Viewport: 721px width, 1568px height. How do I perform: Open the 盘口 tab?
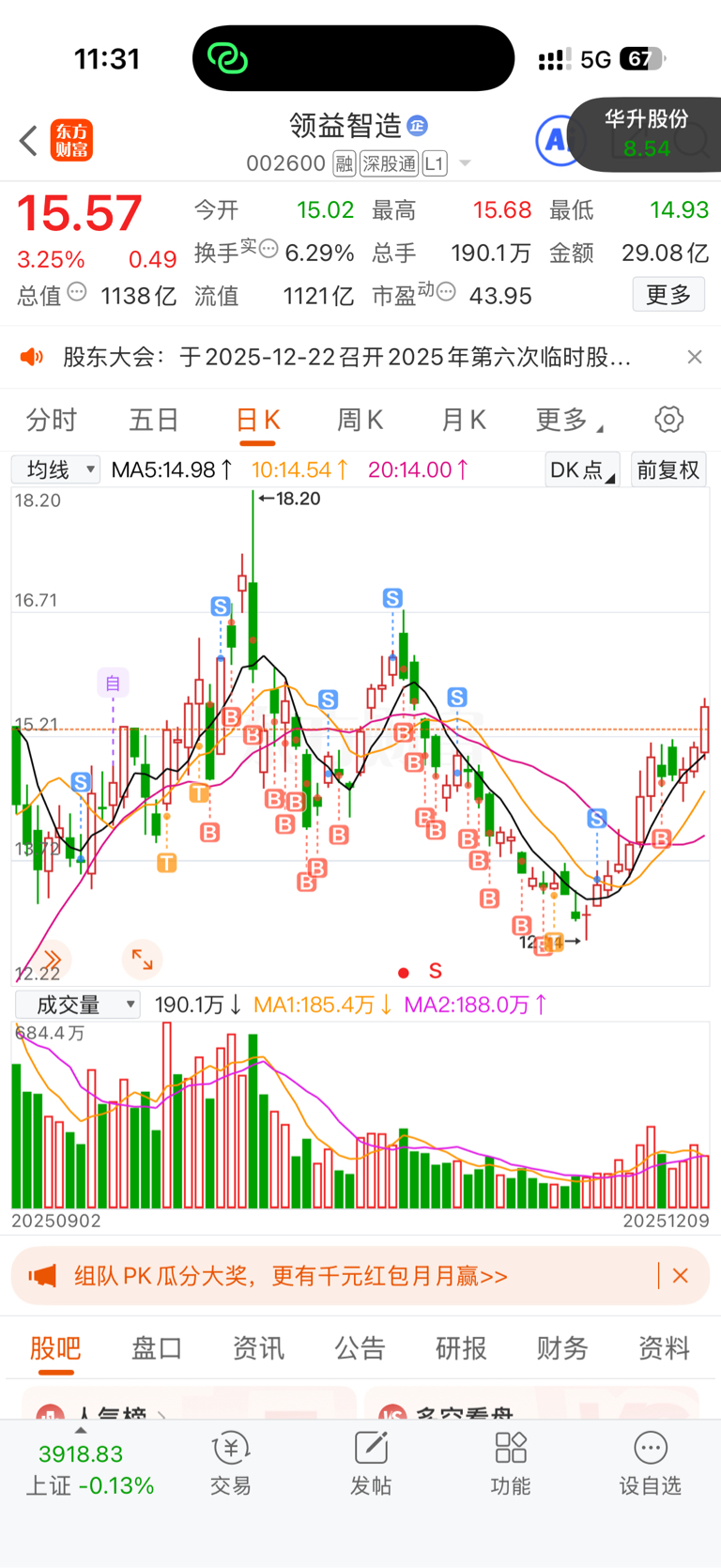(157, 1348)
